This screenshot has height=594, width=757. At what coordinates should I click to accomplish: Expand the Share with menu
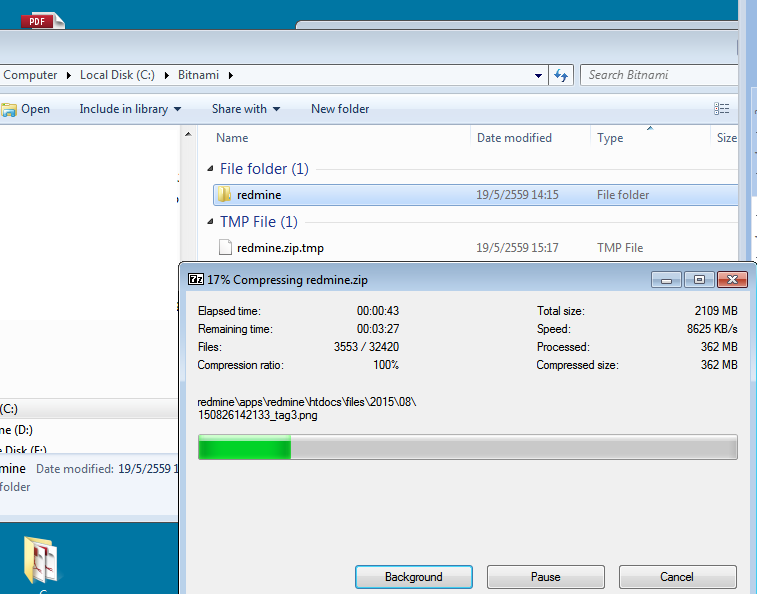245,109
